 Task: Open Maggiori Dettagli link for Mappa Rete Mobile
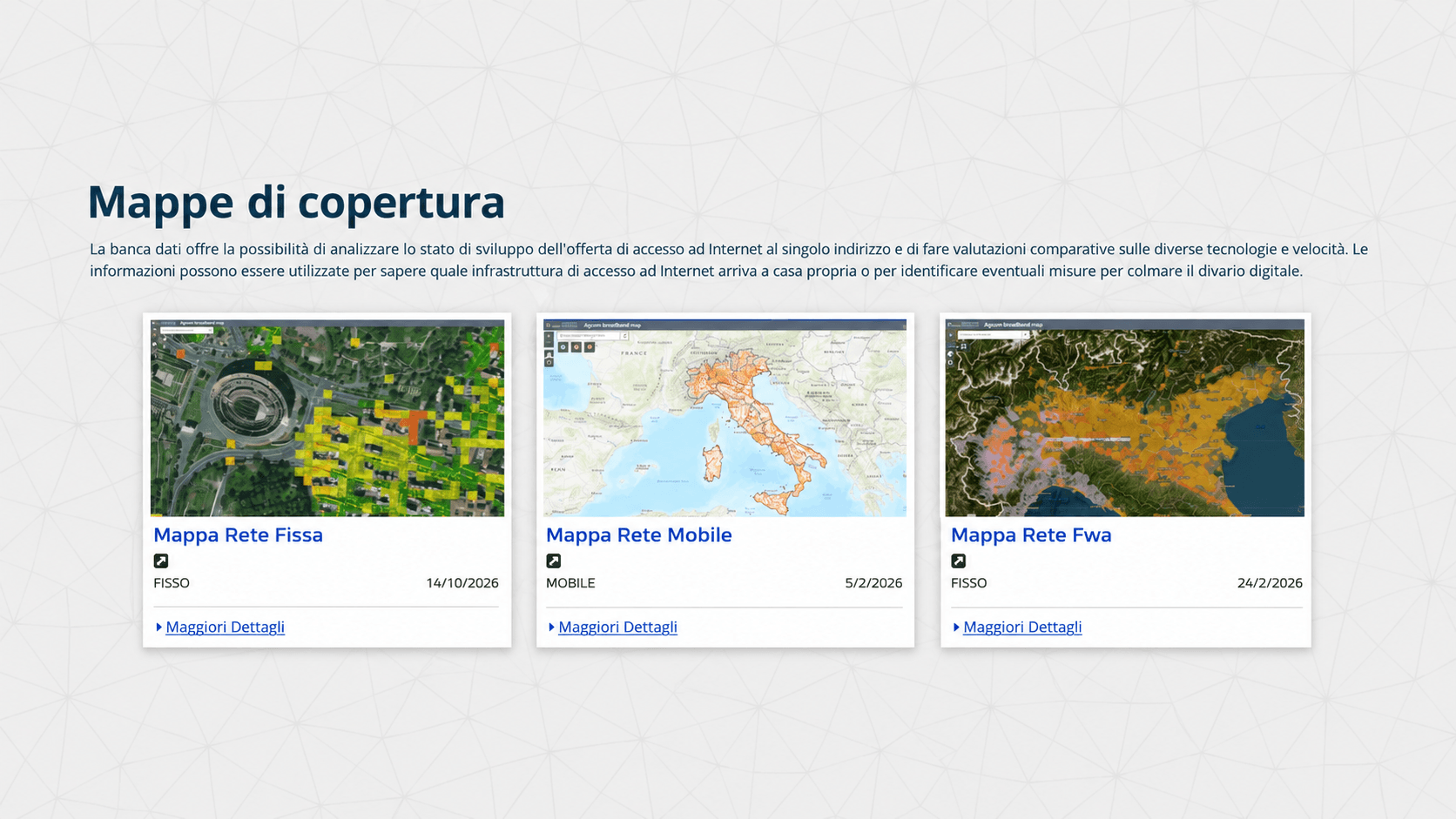click(617, 627)
